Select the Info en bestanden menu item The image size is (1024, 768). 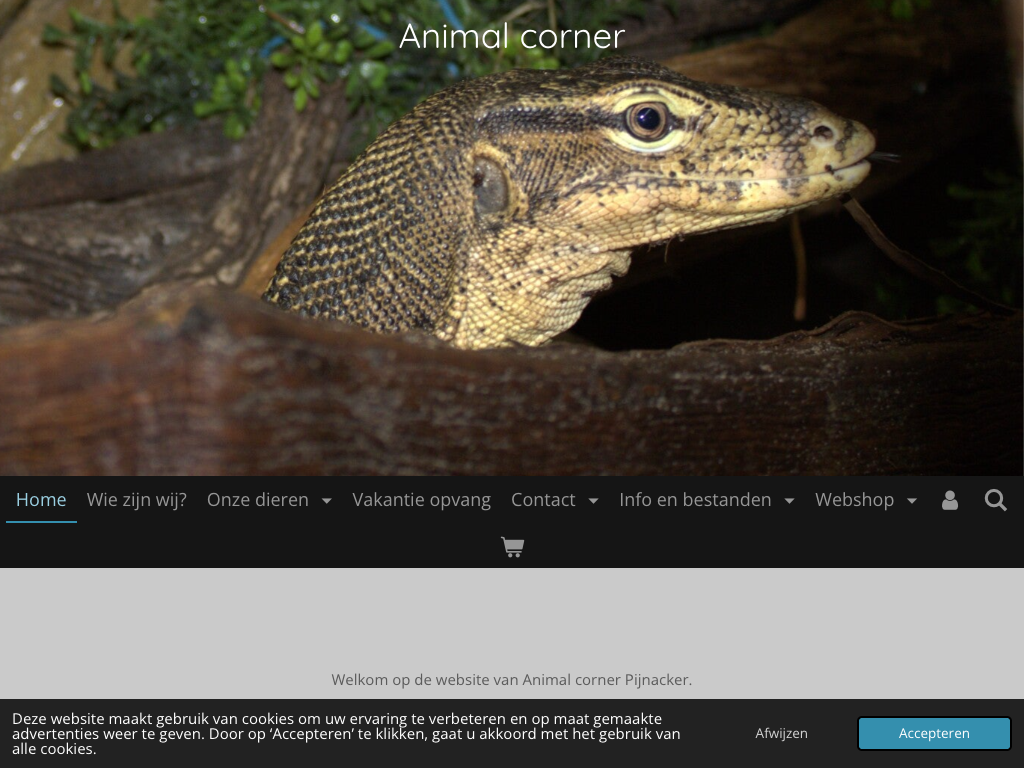[695, 500]
